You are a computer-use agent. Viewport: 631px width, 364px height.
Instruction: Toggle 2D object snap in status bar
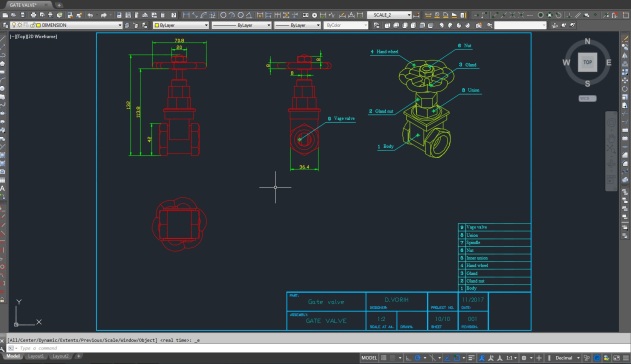[457, 358]
